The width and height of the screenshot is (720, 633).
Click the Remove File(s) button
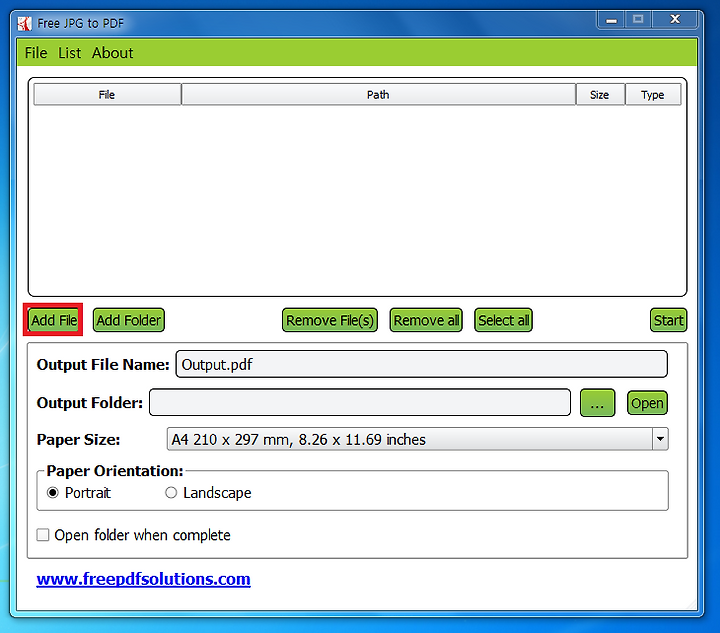[x=330, y=320]
